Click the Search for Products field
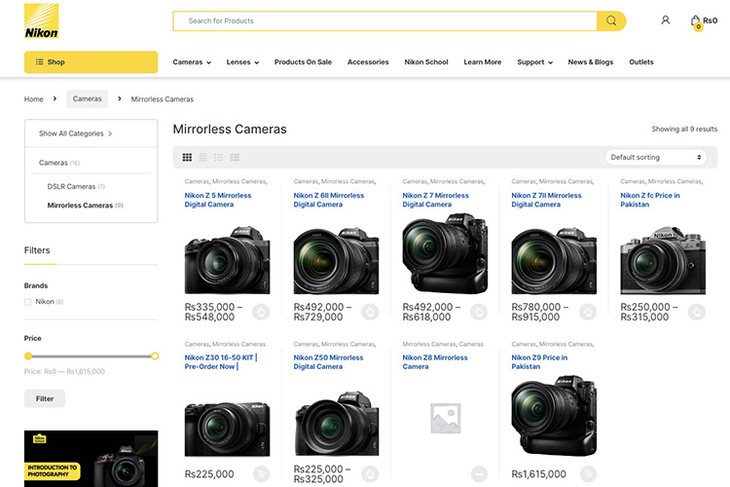 tap(385, 21)
